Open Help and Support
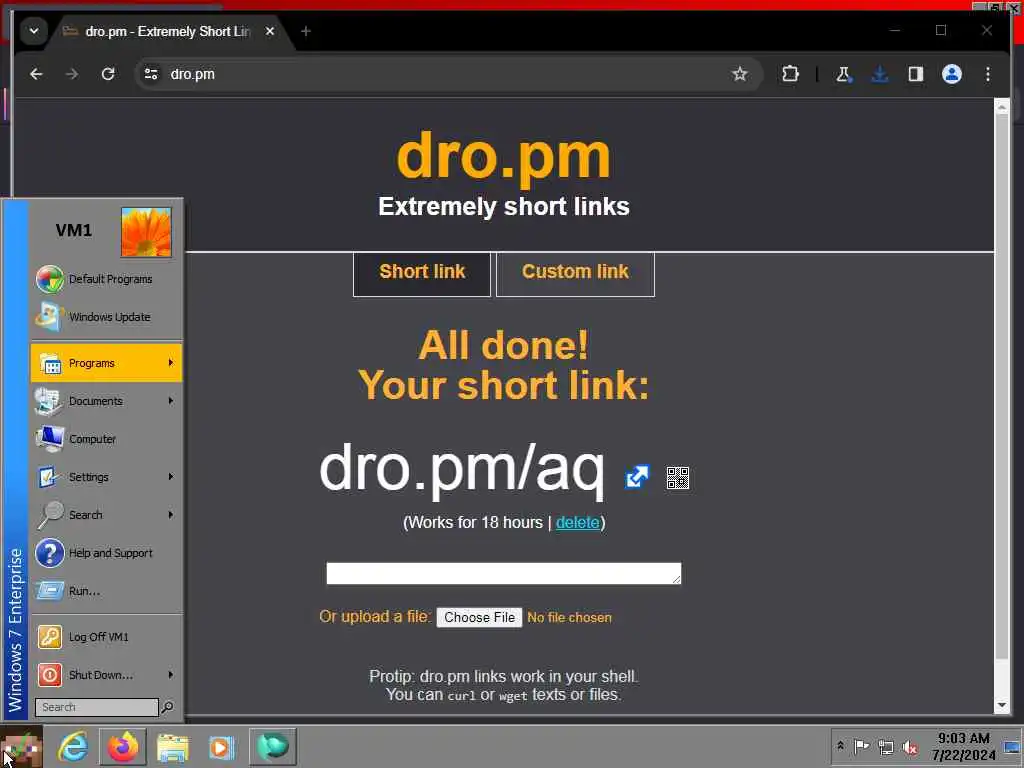The height and width of the screenshot is (768, 1024). tap(106, 552)
